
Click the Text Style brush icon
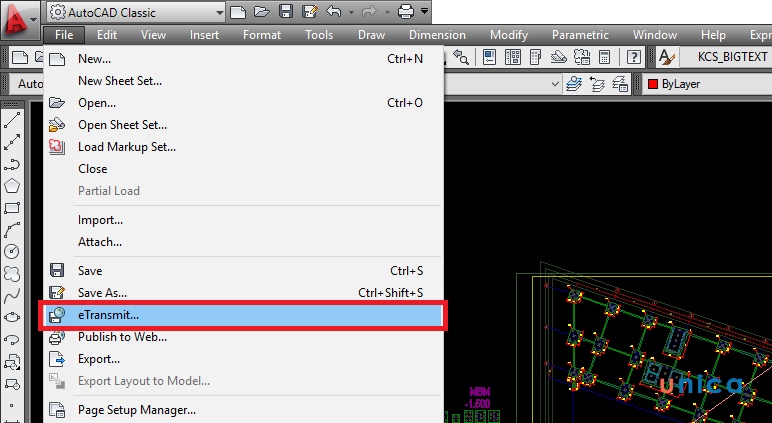coord(667,57)
